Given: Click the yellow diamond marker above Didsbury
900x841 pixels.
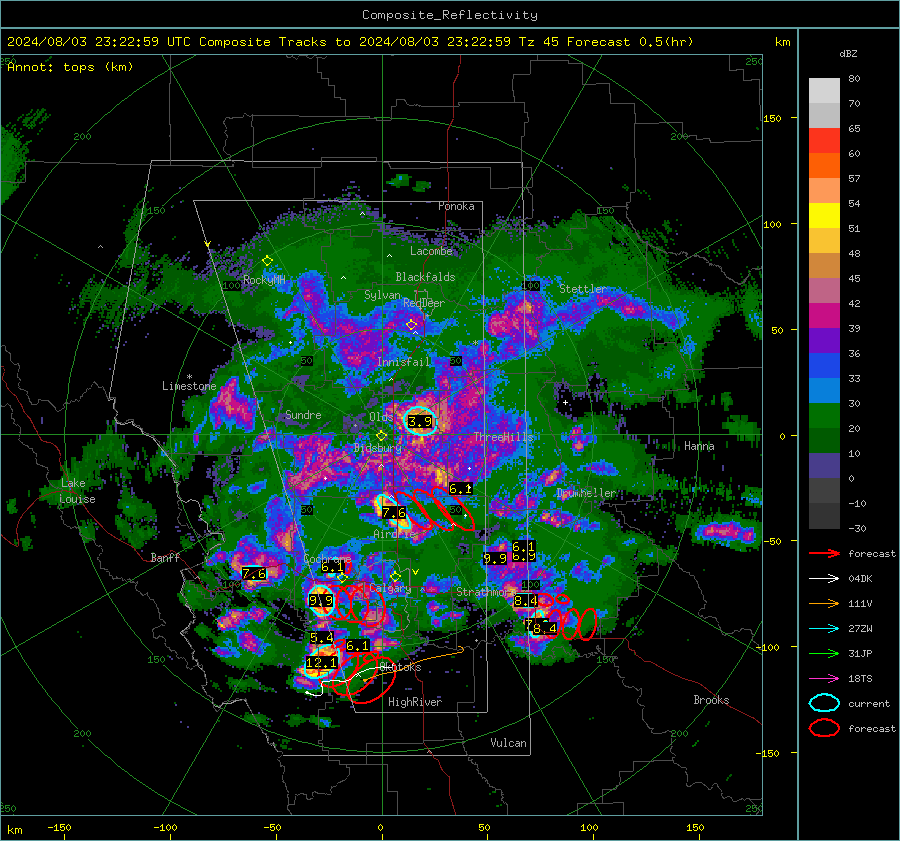Looking at the screenshot, I should pyautogui.click(x=381, y=436).
